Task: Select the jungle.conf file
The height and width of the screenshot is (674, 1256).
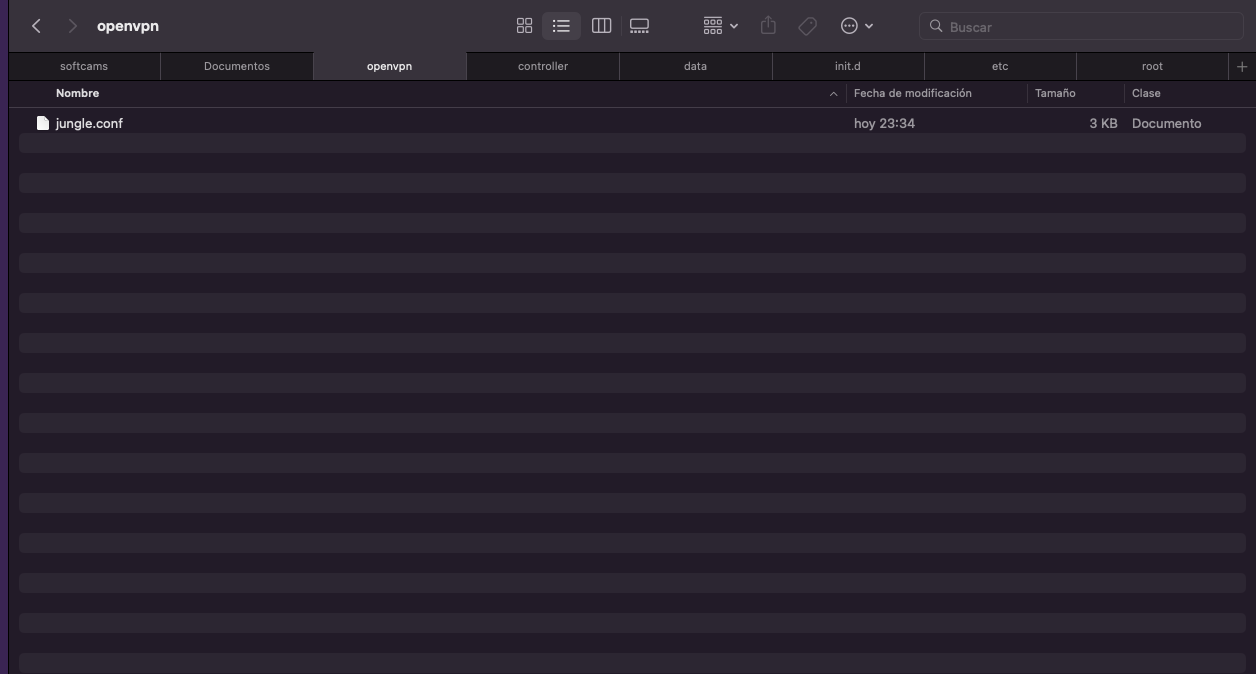Action: (90, 123)
